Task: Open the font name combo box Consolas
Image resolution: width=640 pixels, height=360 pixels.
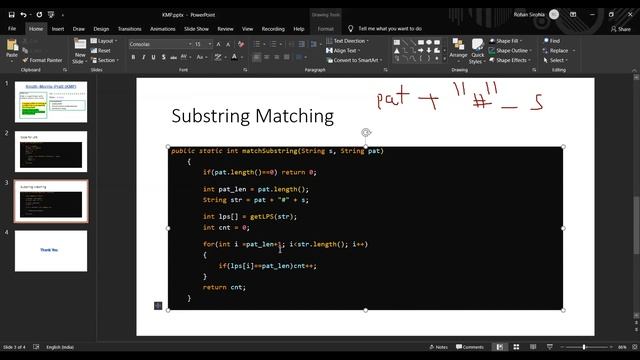Action: (160, 44)
